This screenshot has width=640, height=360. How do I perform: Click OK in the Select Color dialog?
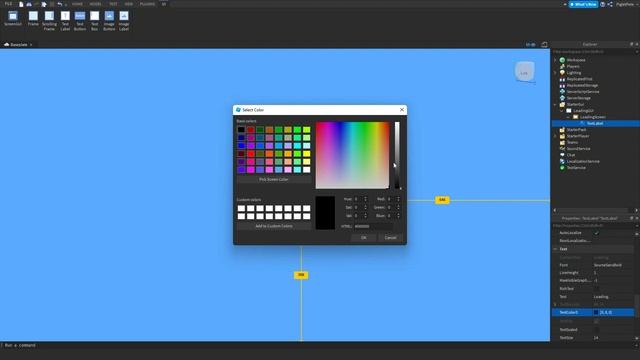tap(364, 238)
